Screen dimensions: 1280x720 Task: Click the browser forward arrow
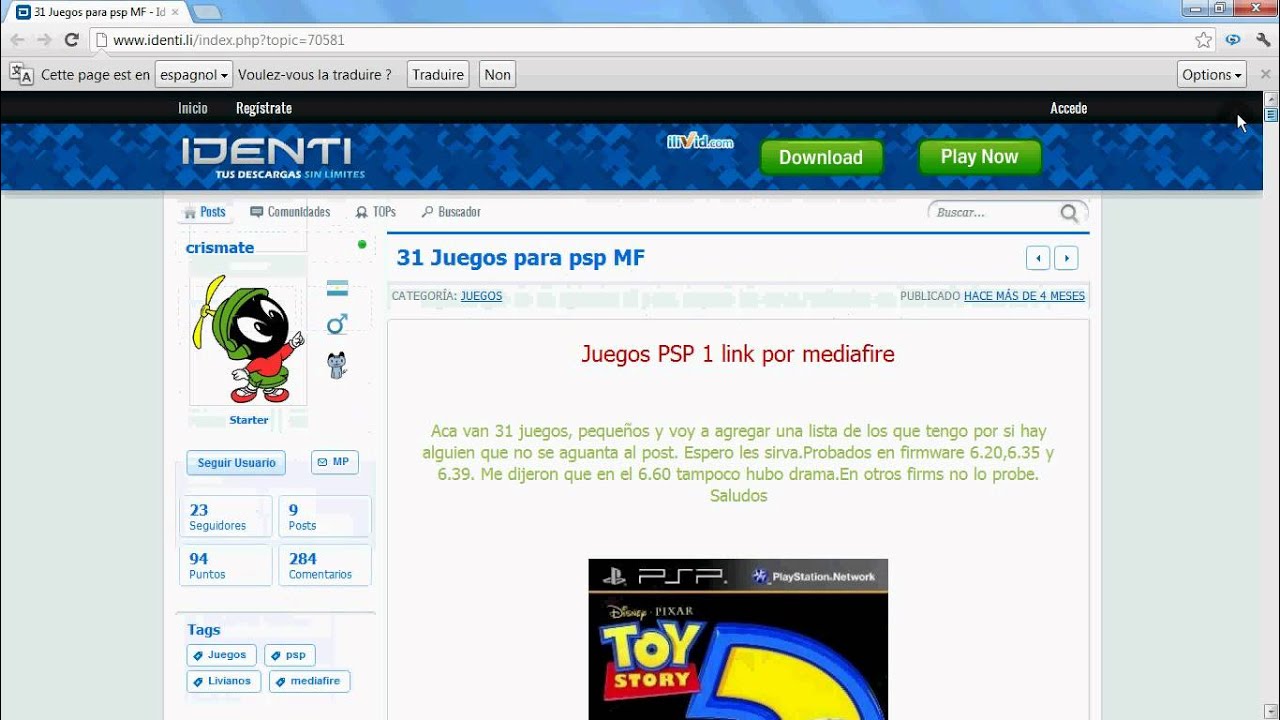pyautogui.click(x=44, y=40)
